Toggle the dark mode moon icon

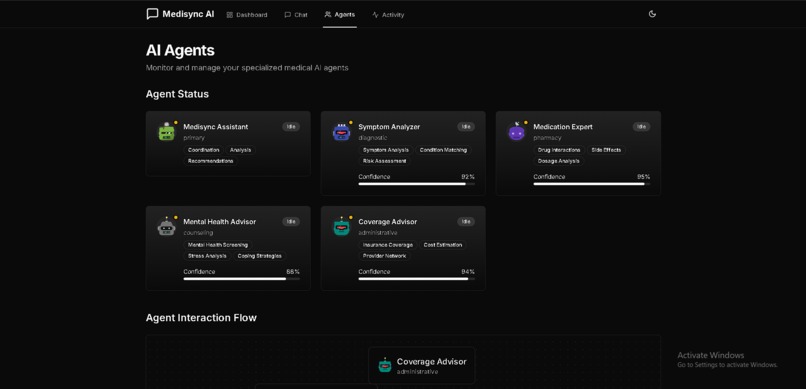point(652,14)
